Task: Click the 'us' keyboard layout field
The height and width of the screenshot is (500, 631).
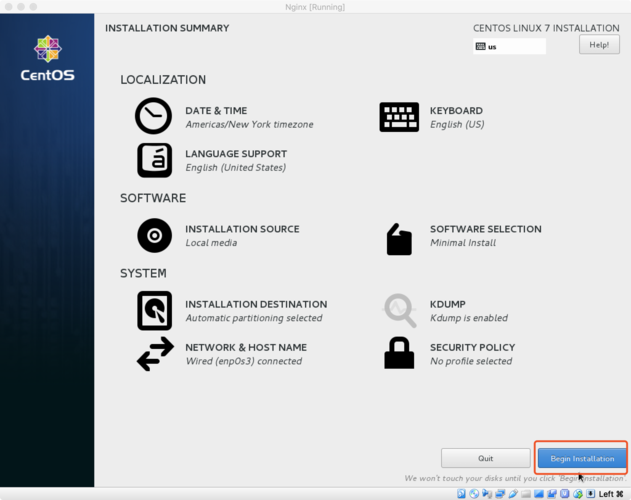Action: pos(509,46)
